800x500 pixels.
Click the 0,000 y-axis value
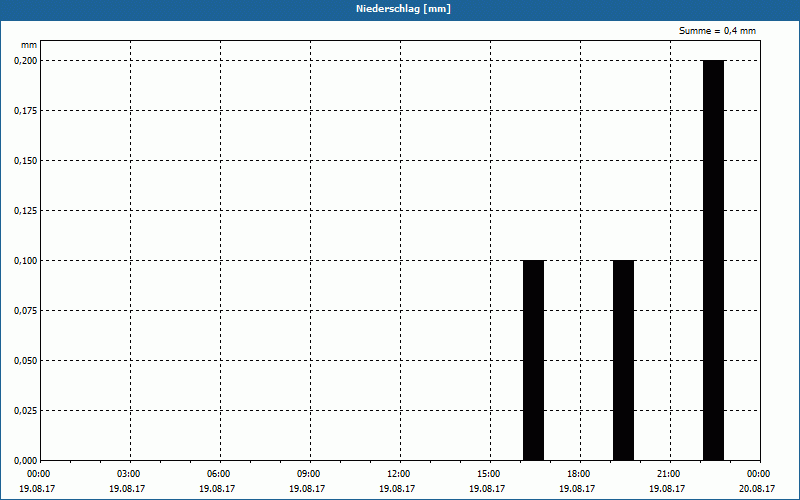pyautogui.click(x=26, y=461)
